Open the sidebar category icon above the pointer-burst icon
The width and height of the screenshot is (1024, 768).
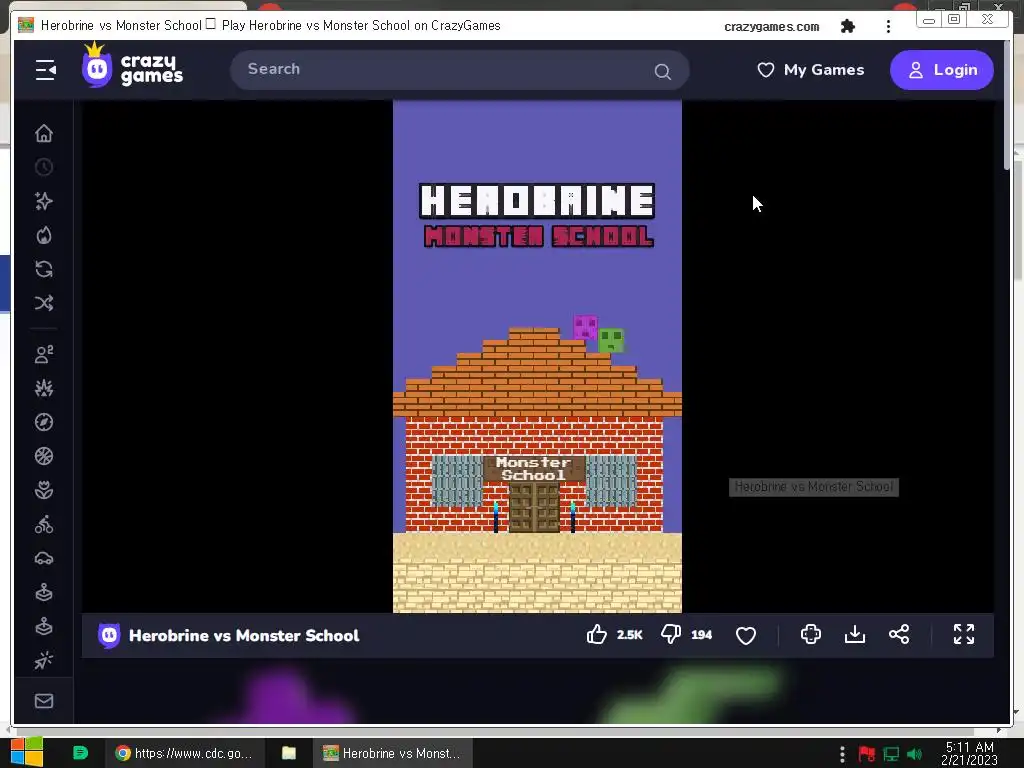tap(44, 626)
